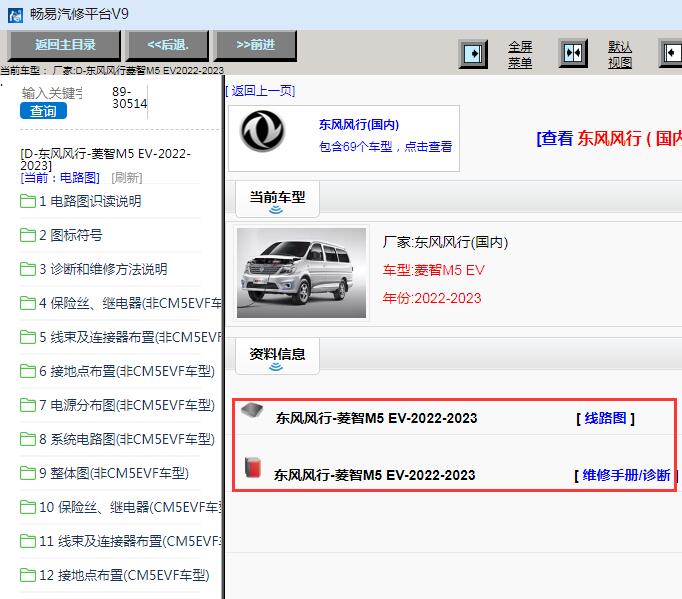
Task: Click folder icon beside 图标符号
Action: coord(28,235)
